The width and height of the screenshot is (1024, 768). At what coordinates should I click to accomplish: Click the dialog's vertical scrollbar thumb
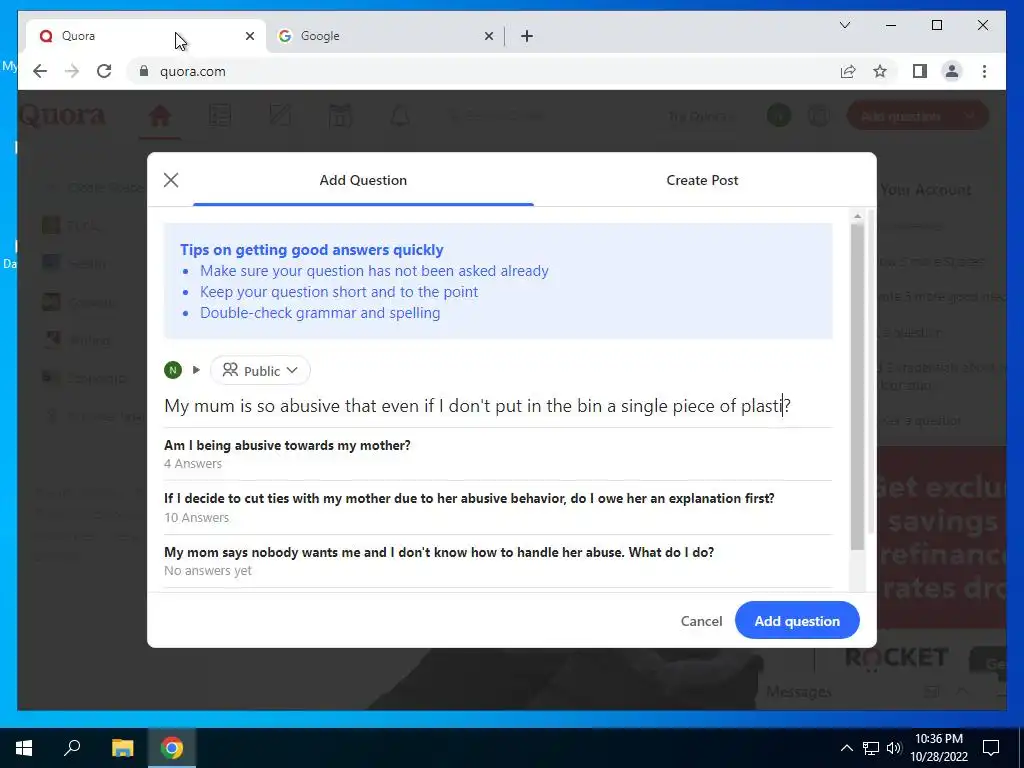[857, 387]
